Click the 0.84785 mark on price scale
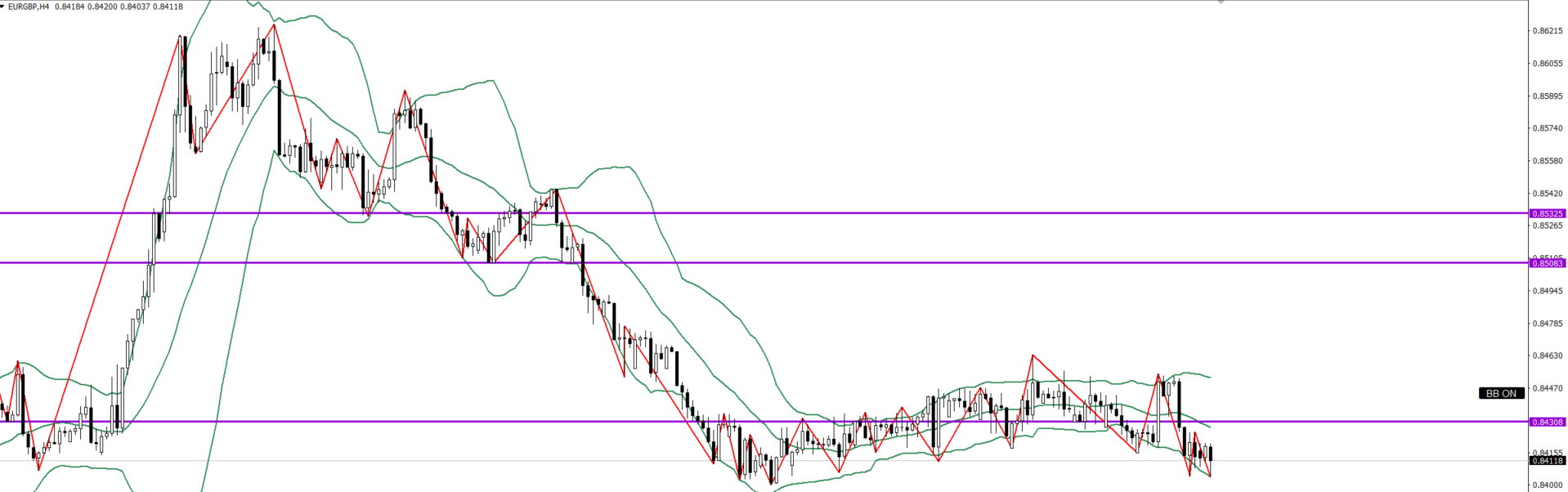 pos(1546,324)
